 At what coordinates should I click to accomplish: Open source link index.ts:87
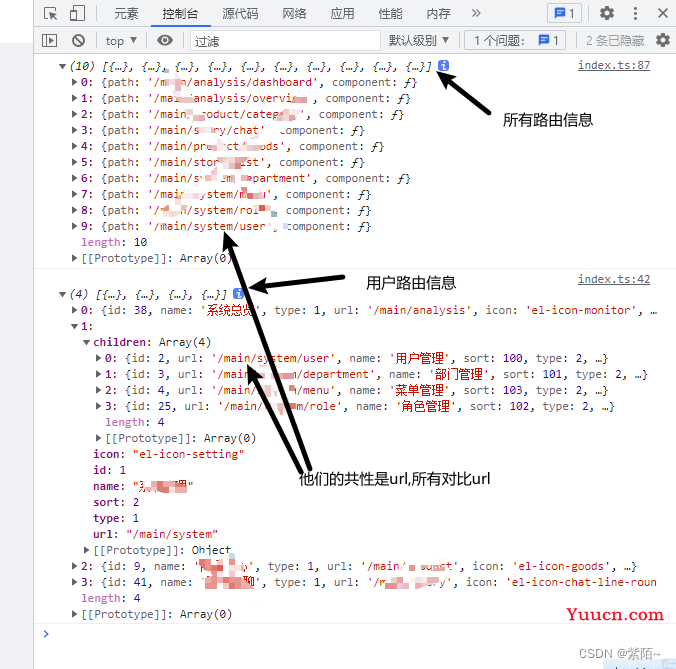pos(614,65)
